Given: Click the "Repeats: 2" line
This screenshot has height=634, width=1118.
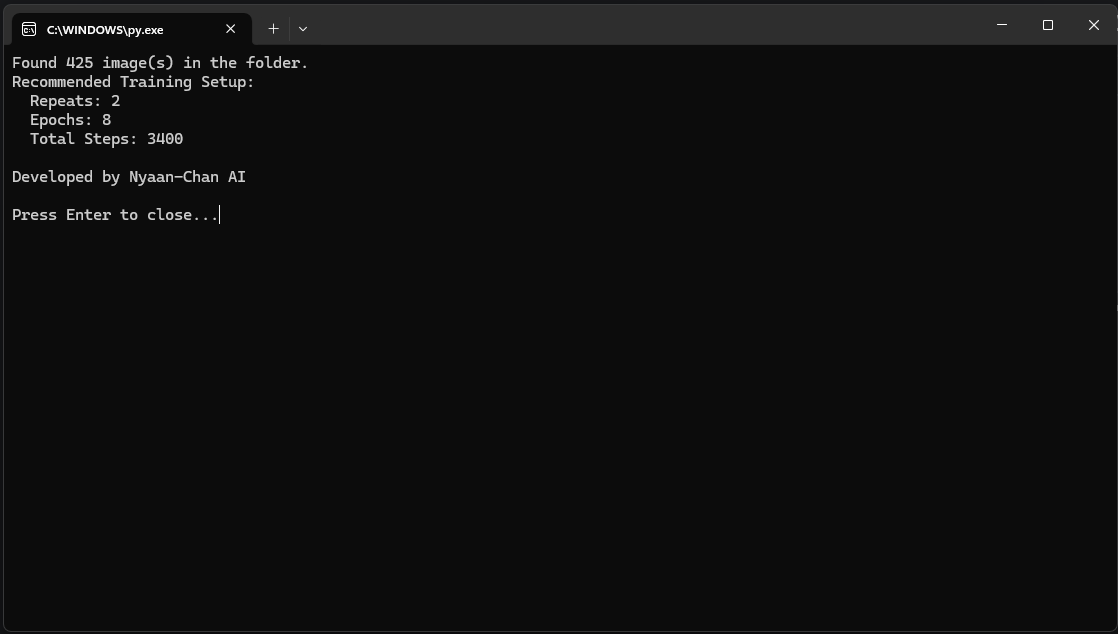Looking at the screenshot, I should coord(75,101).
